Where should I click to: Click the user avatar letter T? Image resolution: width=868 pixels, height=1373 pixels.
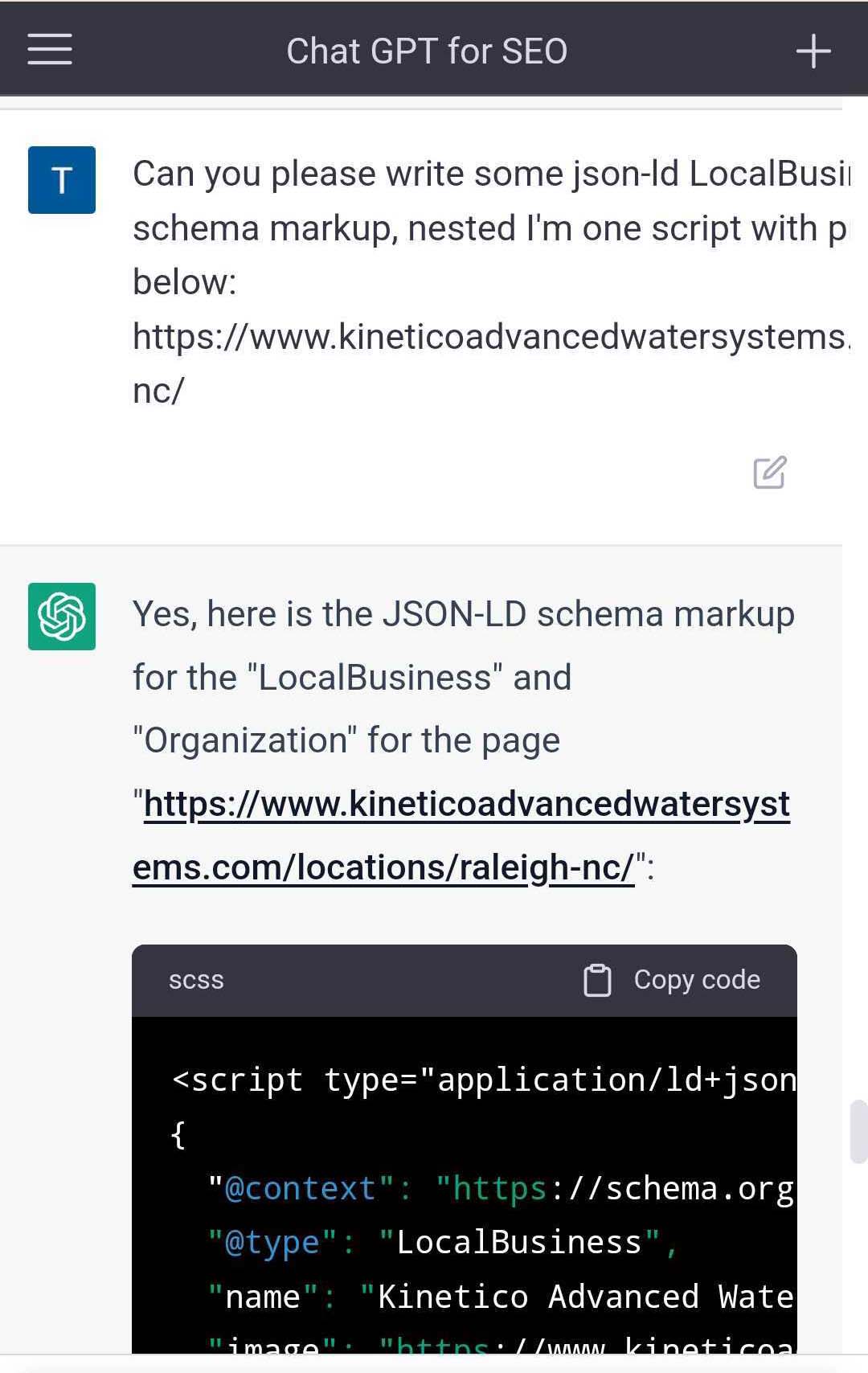point(62,180)
